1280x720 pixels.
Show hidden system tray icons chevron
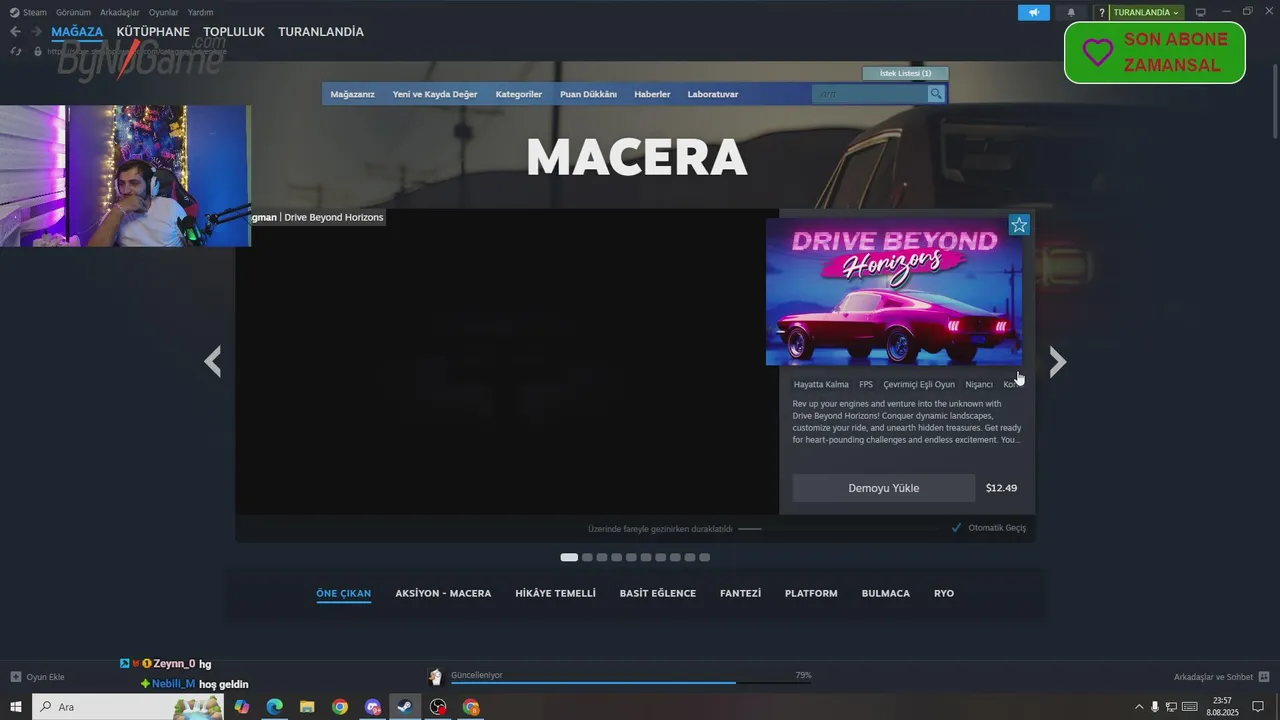click(x=1139, y=707)
